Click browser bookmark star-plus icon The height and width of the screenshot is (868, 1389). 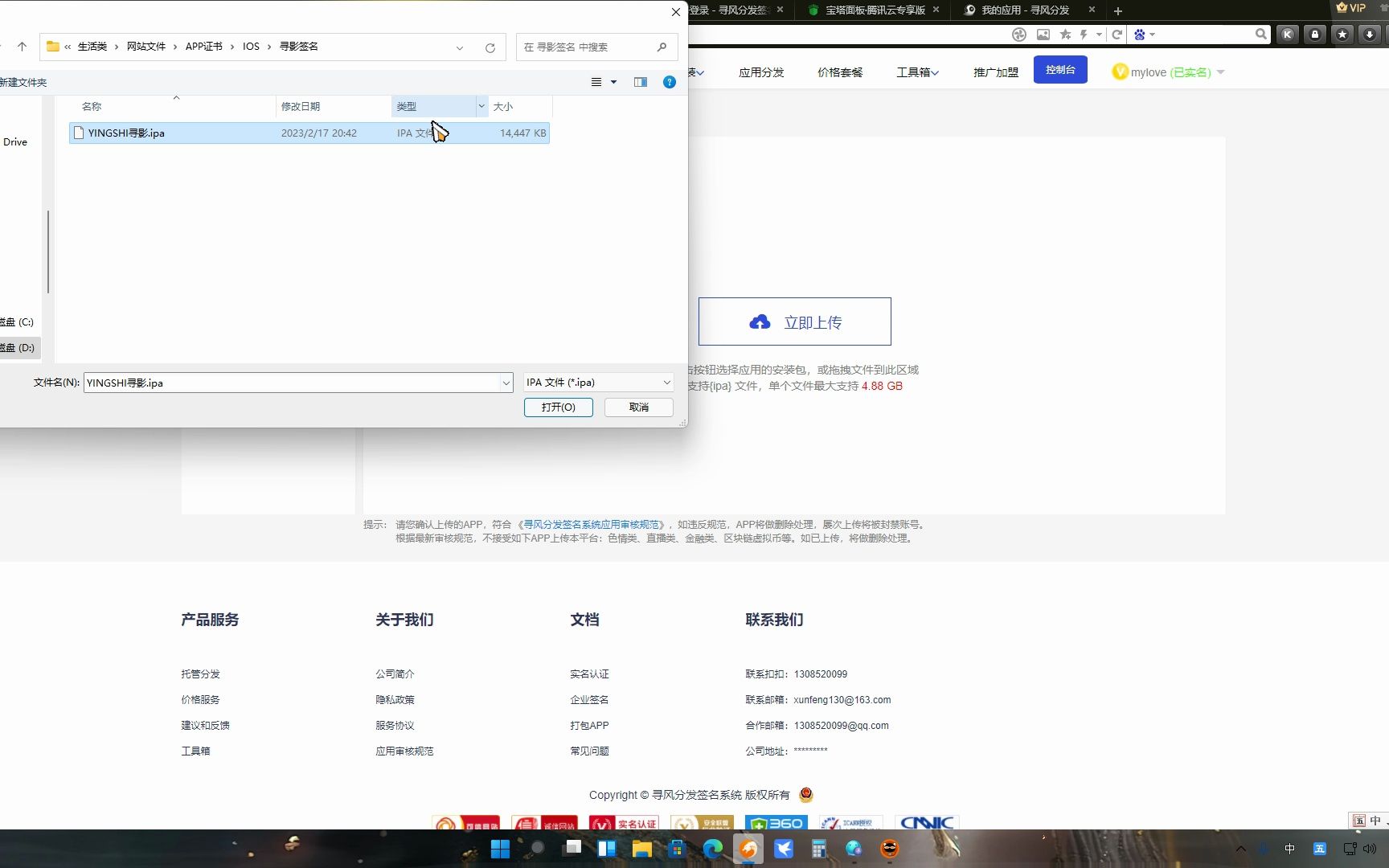(x=1065, y=35)
